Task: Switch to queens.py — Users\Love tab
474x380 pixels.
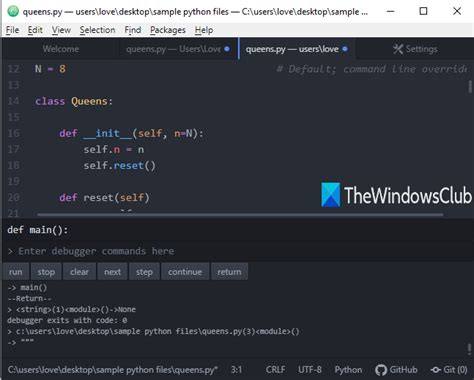Action: point(178,49)
